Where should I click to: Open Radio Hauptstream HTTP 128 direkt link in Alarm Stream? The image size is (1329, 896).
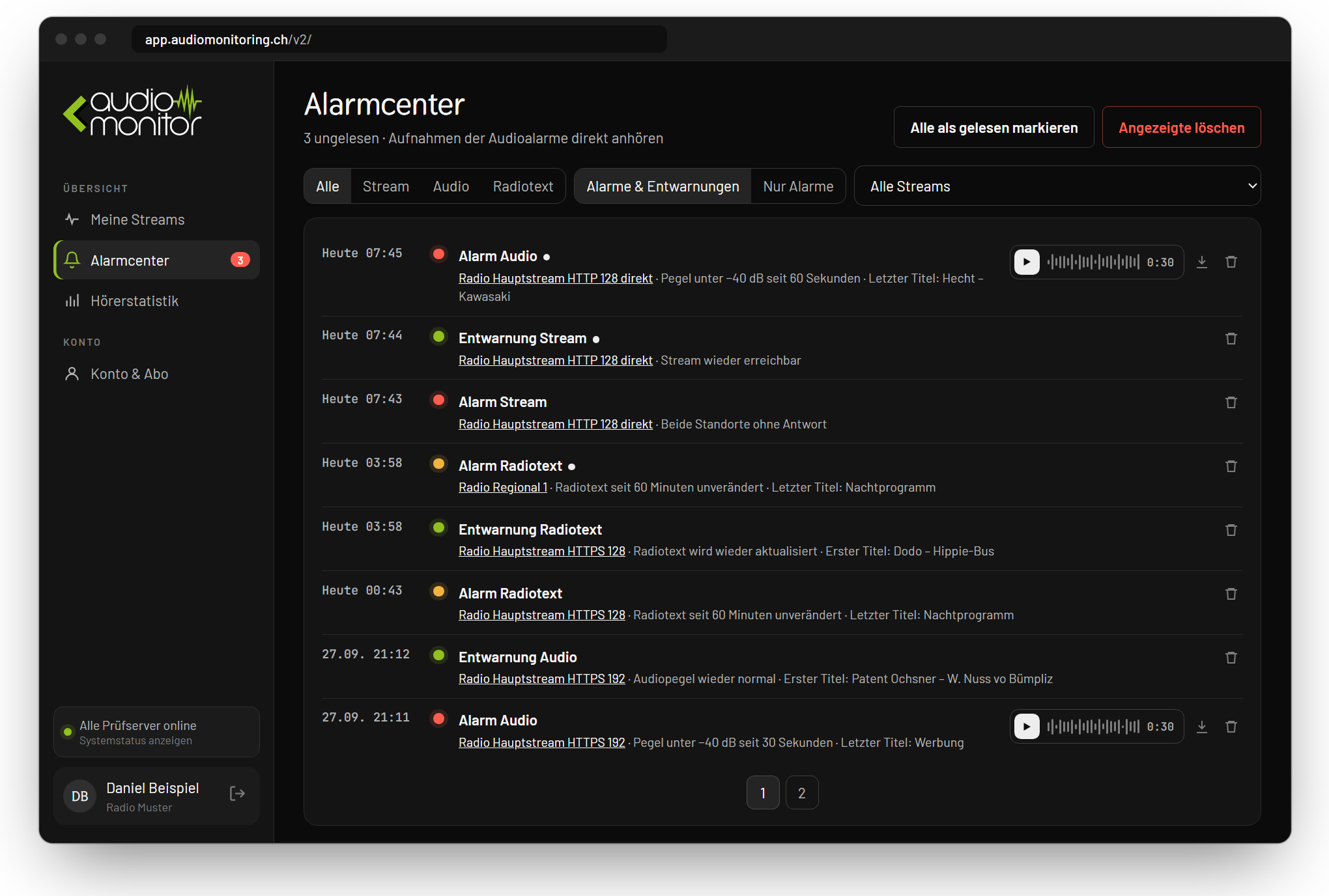[556, 425]
